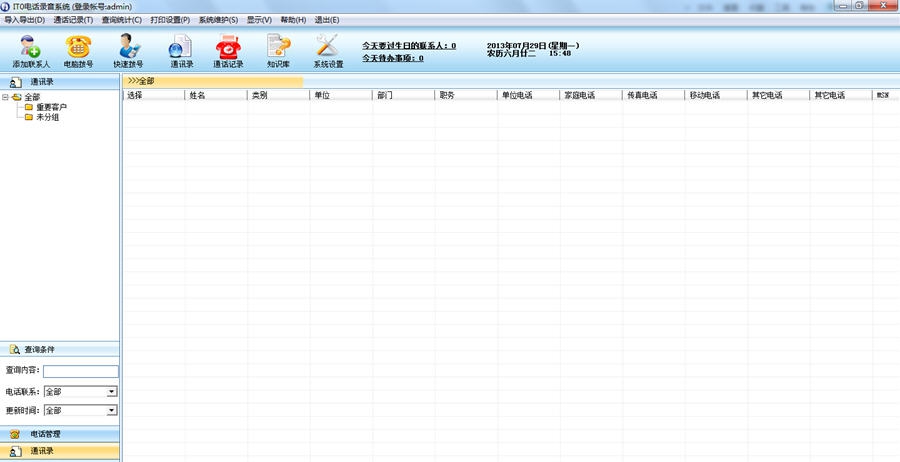Click the app icon in title bar
This screenshot has width=900, height=462.
point(5,6)
